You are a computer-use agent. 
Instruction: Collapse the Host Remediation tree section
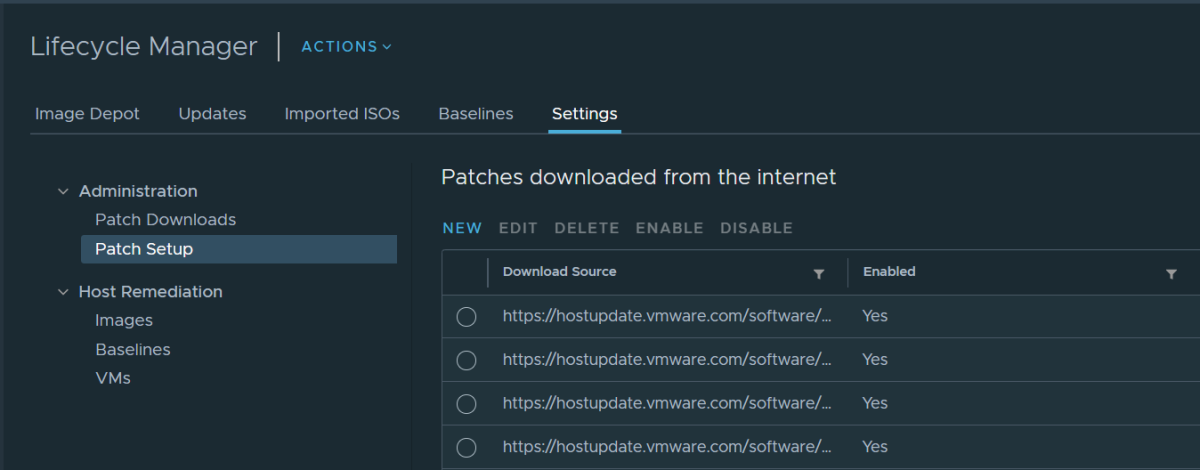[x=63, y=292]
